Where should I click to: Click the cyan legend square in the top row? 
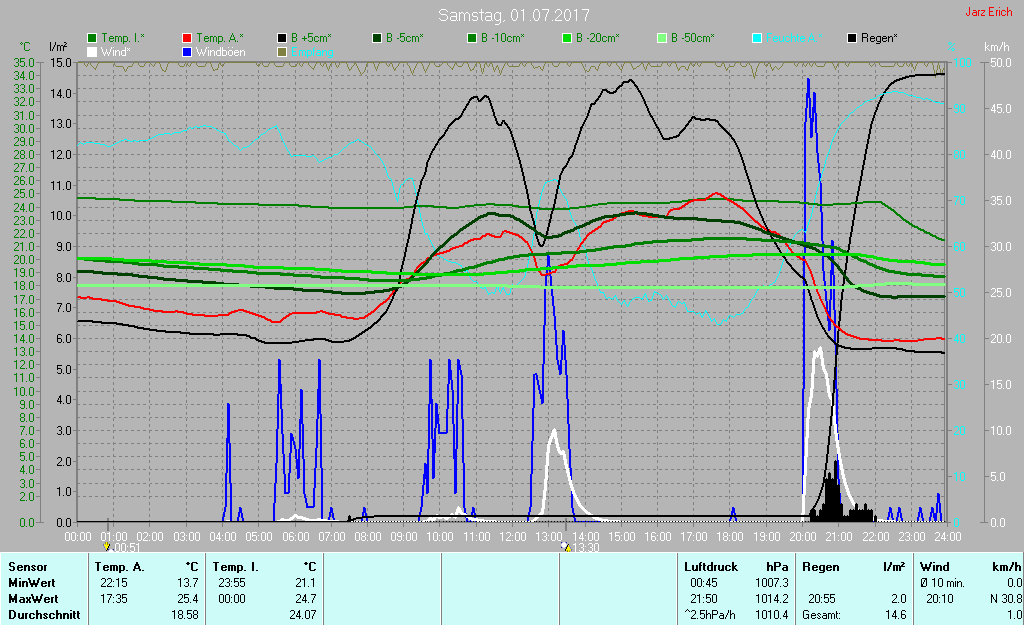(757, 38)
